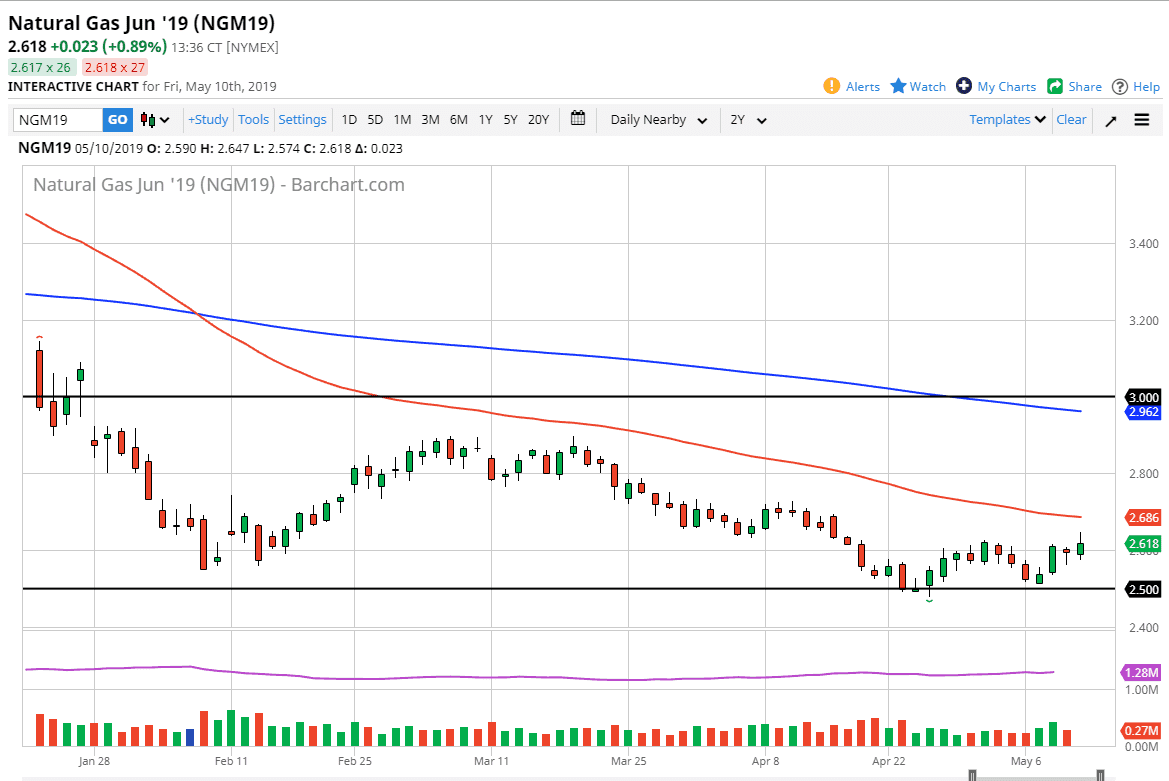
Task: Open the calendar date range icon
Action: tap(578, 118)
